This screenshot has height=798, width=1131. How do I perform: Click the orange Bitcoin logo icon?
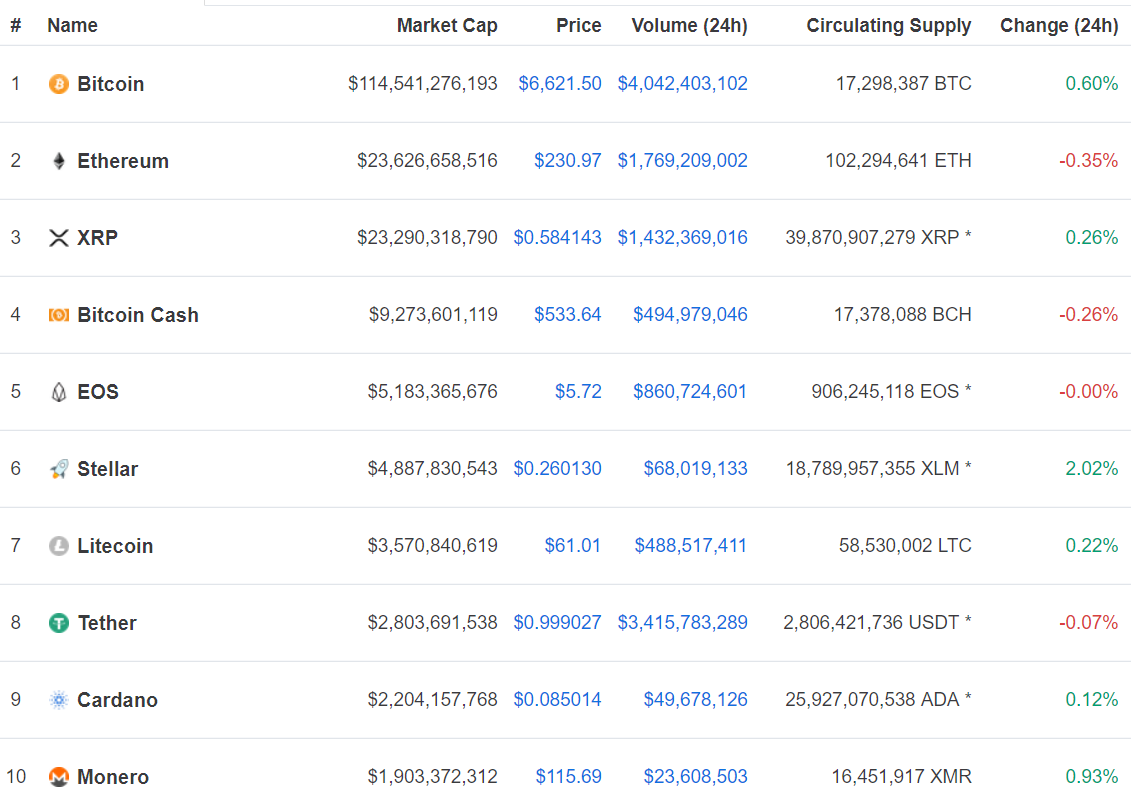tap(58, 84)
